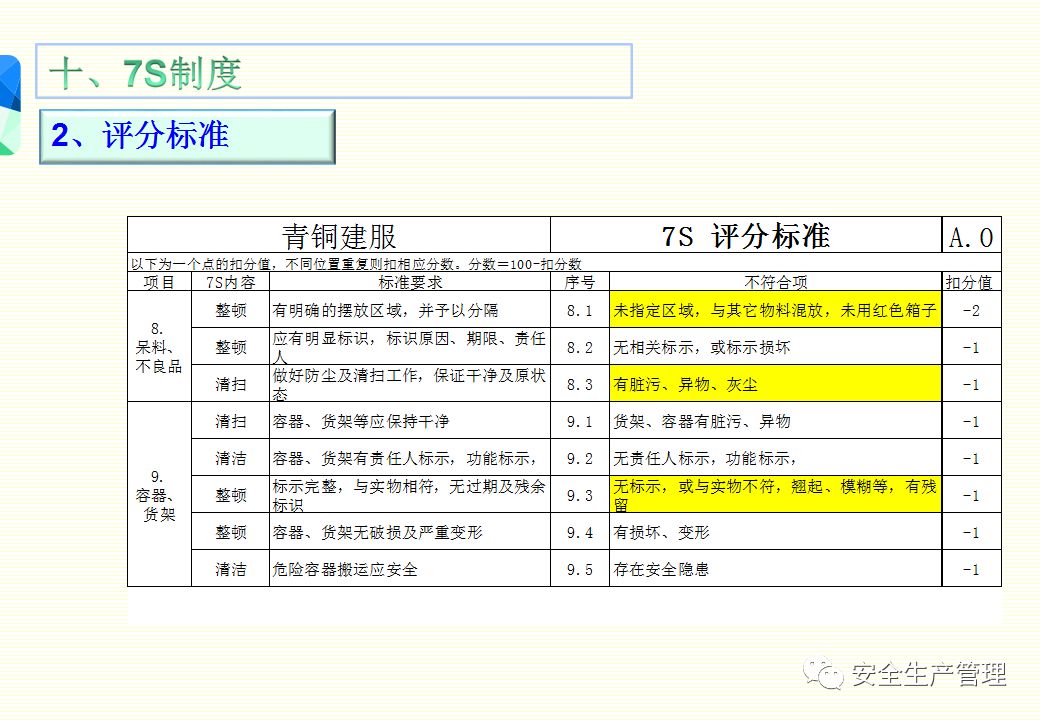Viewport: 1040px width, 720px height.
Task: Click "整顿" in row 8.1
Action: (230, 310)
